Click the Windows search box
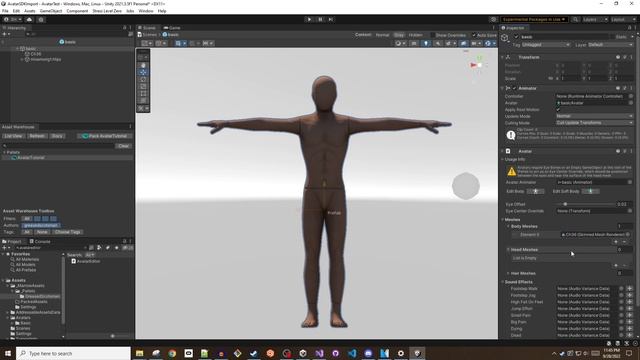The width and height of the screenshot is (640, 360). pyautogui.click(x=73, y=353)
